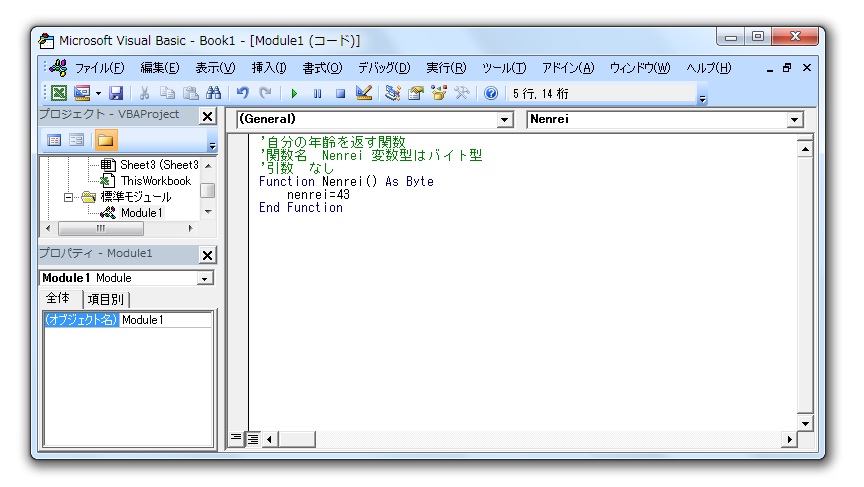
Task: Save Book1 with the floppy disk icon
Action: pyautogui.click(x=116, y=93)
